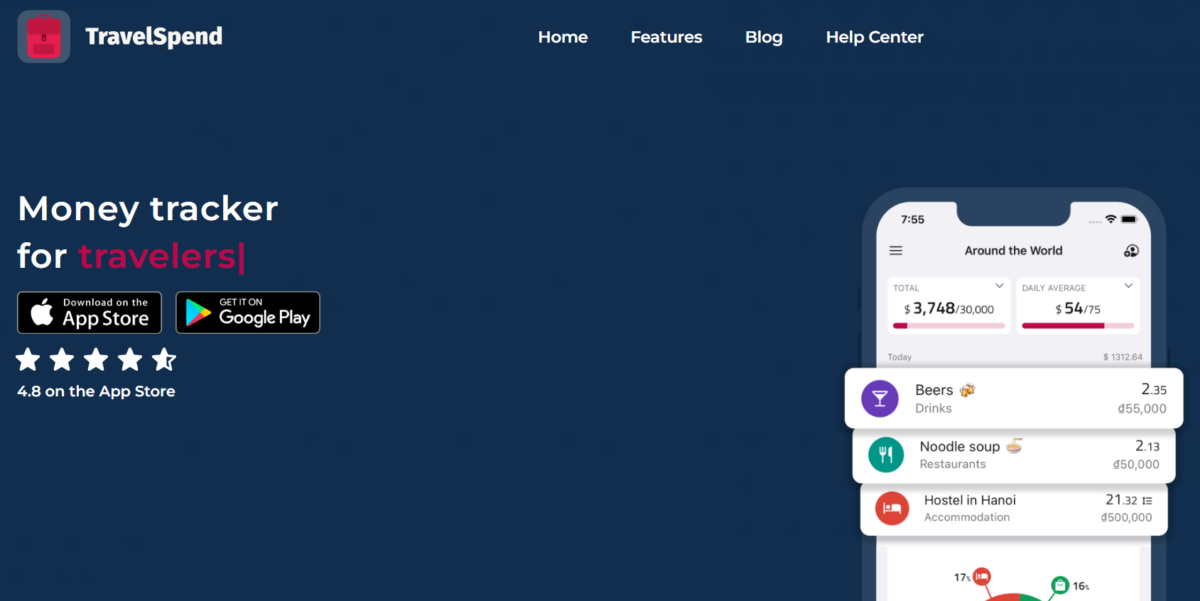Click the TravelSpend backpack logo icon

(x=44, y=37)
